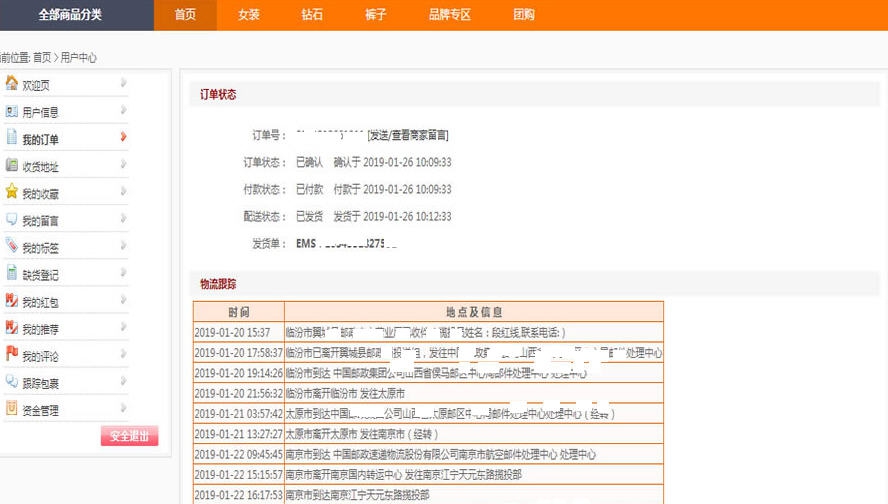Open 我的推荐 in the sidebar
This screenshot has width=888, height=504.
(x=40, y=329)
